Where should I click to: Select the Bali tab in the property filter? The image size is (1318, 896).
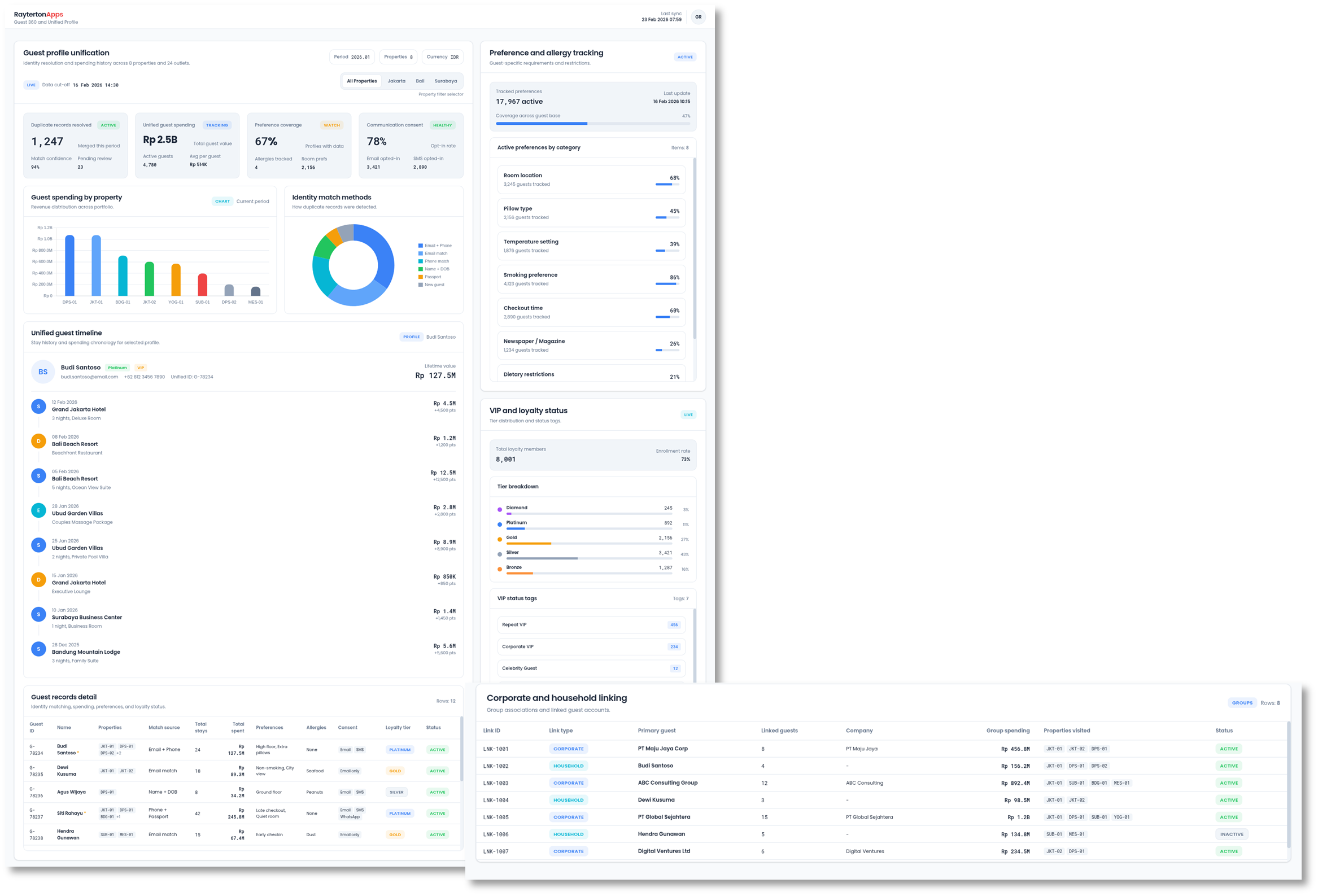pos(420,81)
